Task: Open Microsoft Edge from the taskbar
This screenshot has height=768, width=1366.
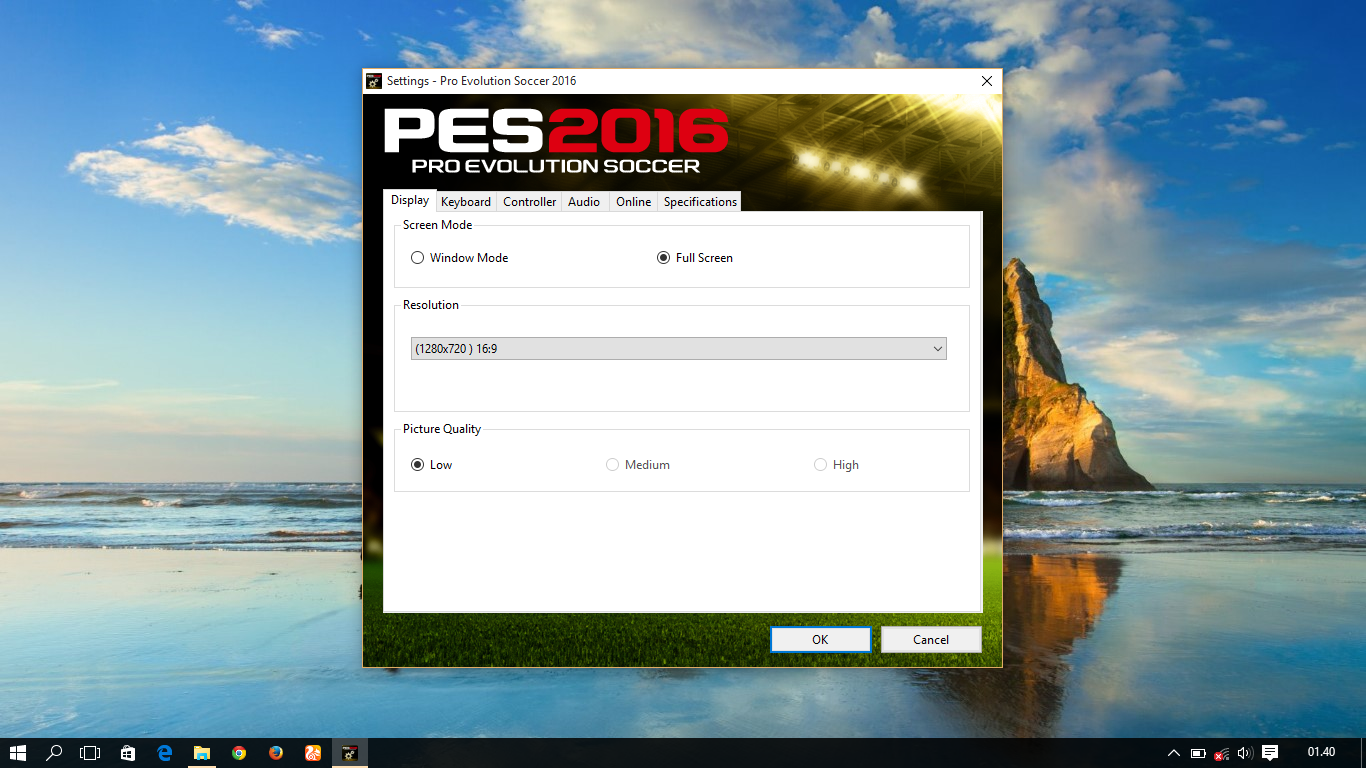Action: pyautogui.click(x=165, y=753)
